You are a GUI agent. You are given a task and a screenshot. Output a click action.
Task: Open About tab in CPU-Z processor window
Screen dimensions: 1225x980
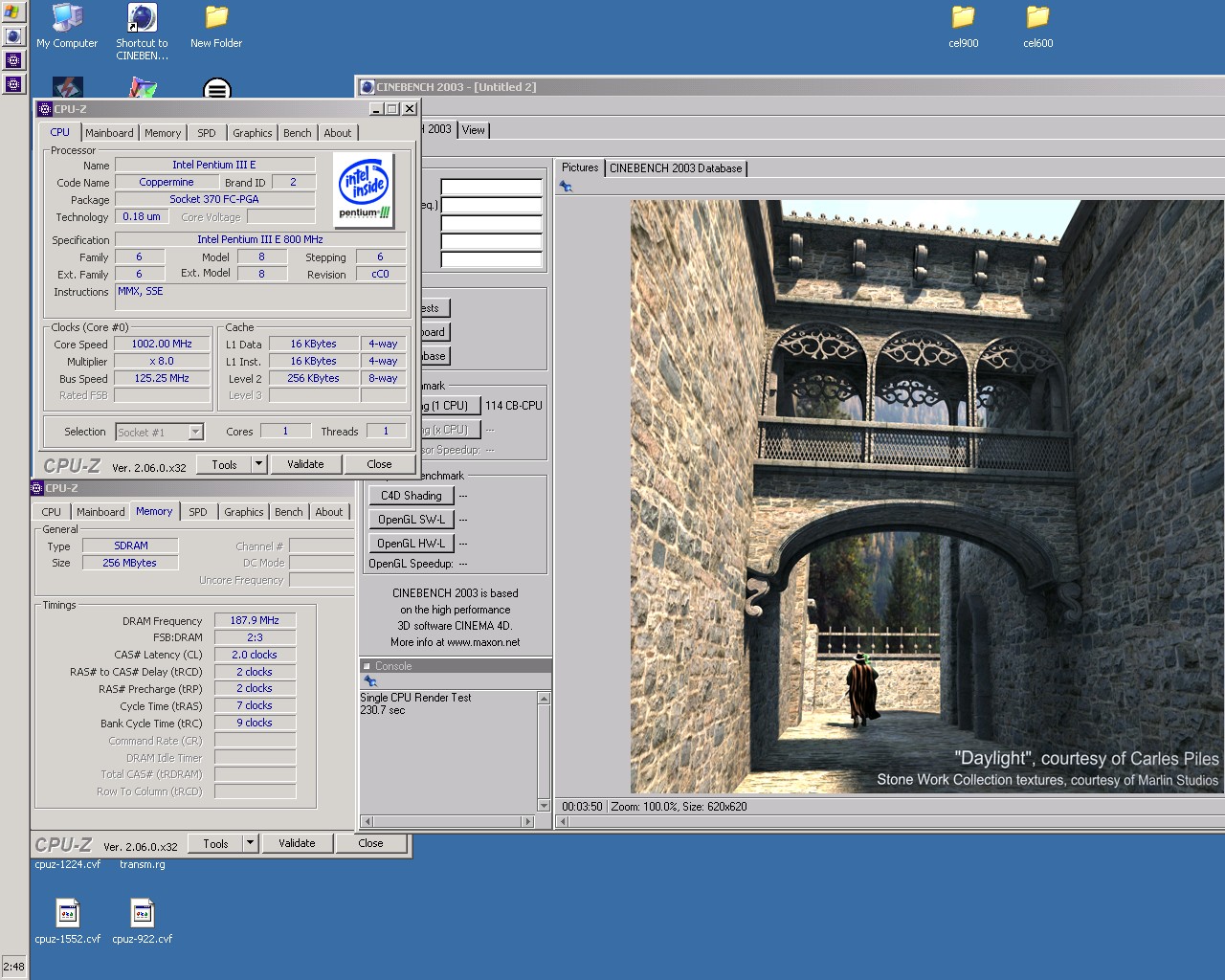337,133
